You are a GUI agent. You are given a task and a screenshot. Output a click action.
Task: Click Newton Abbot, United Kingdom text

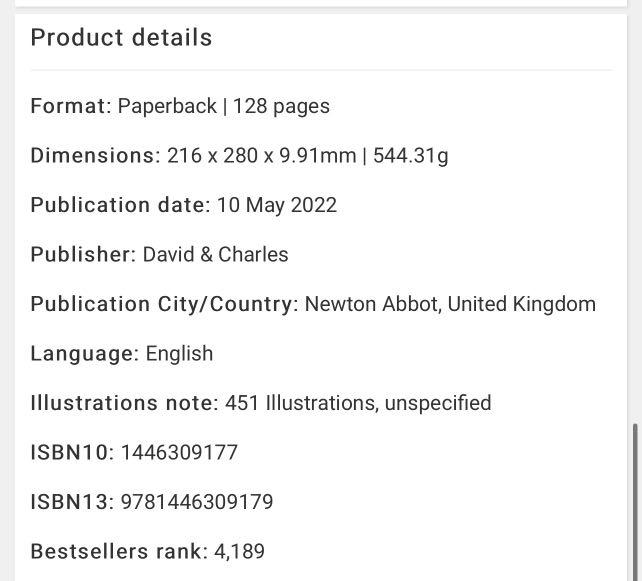click(x=450, y=304)
